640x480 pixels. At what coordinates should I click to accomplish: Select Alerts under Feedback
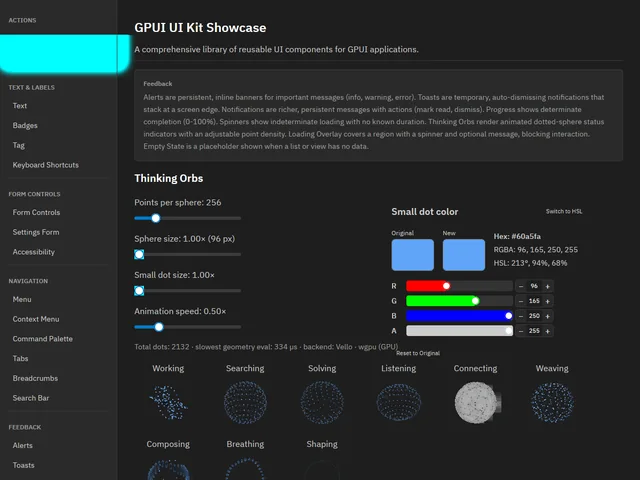[x=22, y=445]
